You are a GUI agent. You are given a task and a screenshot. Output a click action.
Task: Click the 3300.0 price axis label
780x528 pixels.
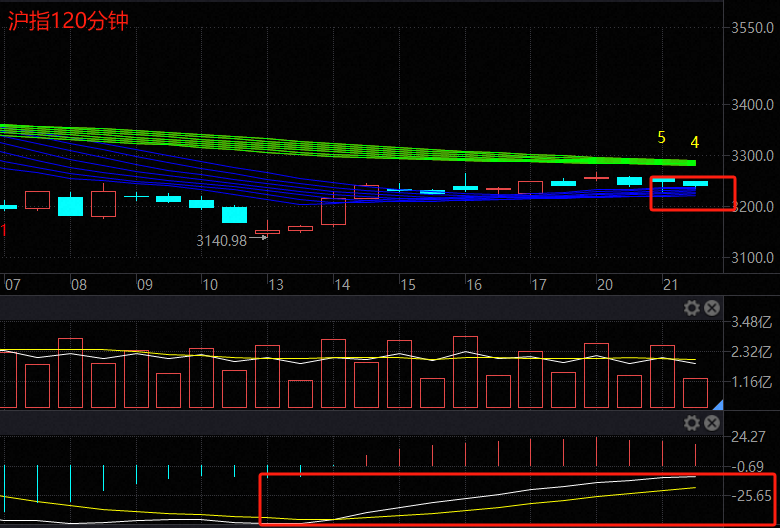(x=752, y=156)
